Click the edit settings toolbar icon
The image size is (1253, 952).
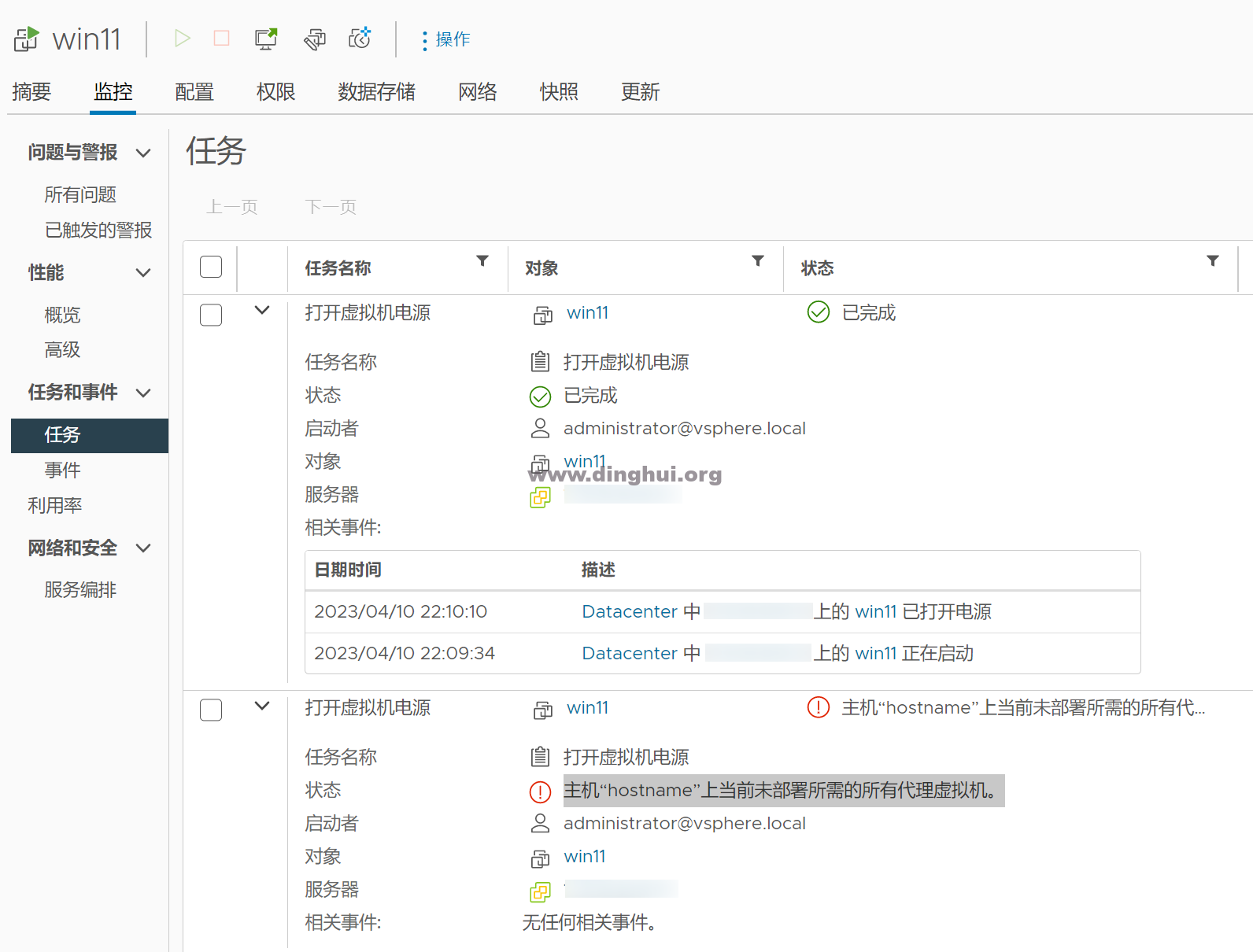315,39
